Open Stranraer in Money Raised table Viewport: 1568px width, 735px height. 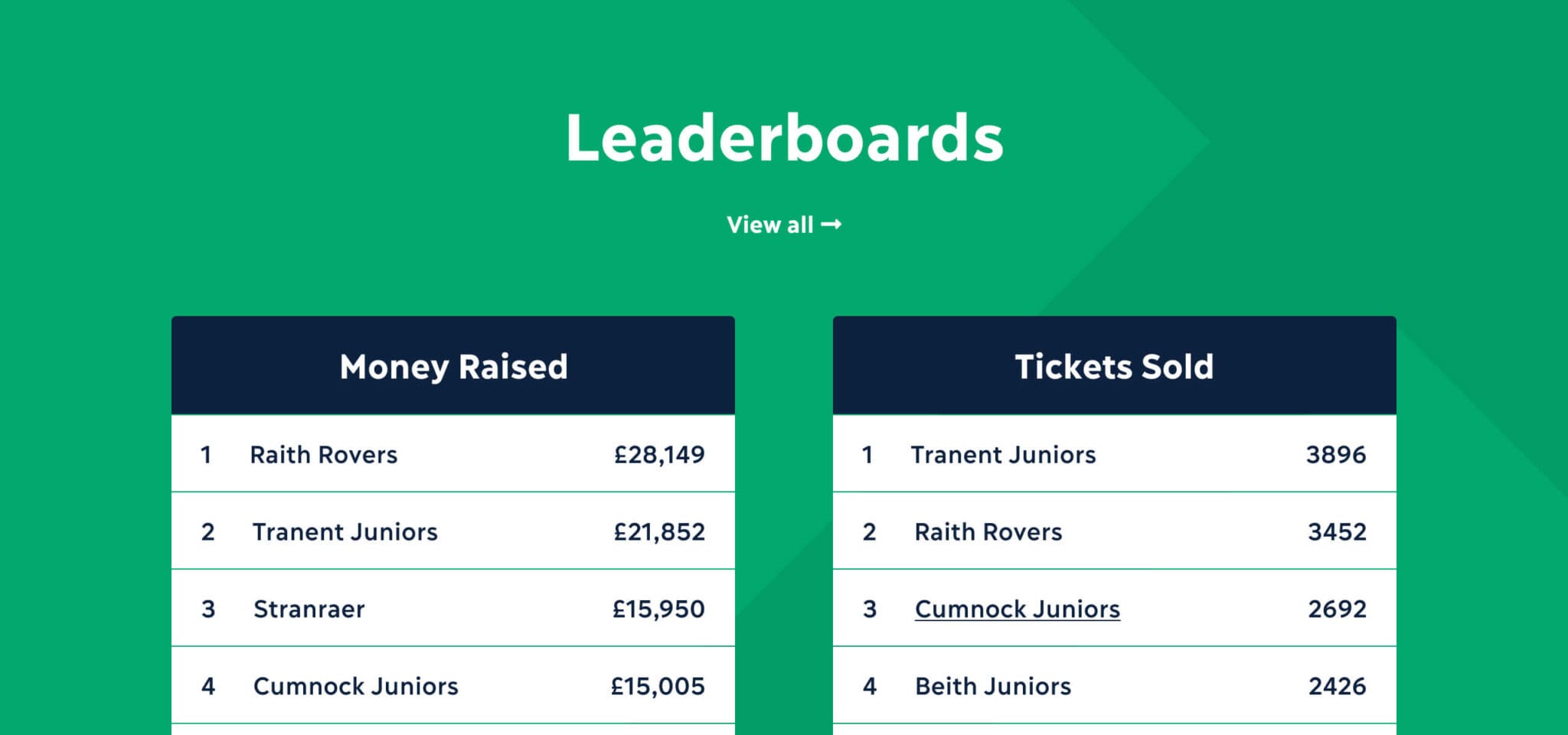pyautogui.click(x=309, y=609)
